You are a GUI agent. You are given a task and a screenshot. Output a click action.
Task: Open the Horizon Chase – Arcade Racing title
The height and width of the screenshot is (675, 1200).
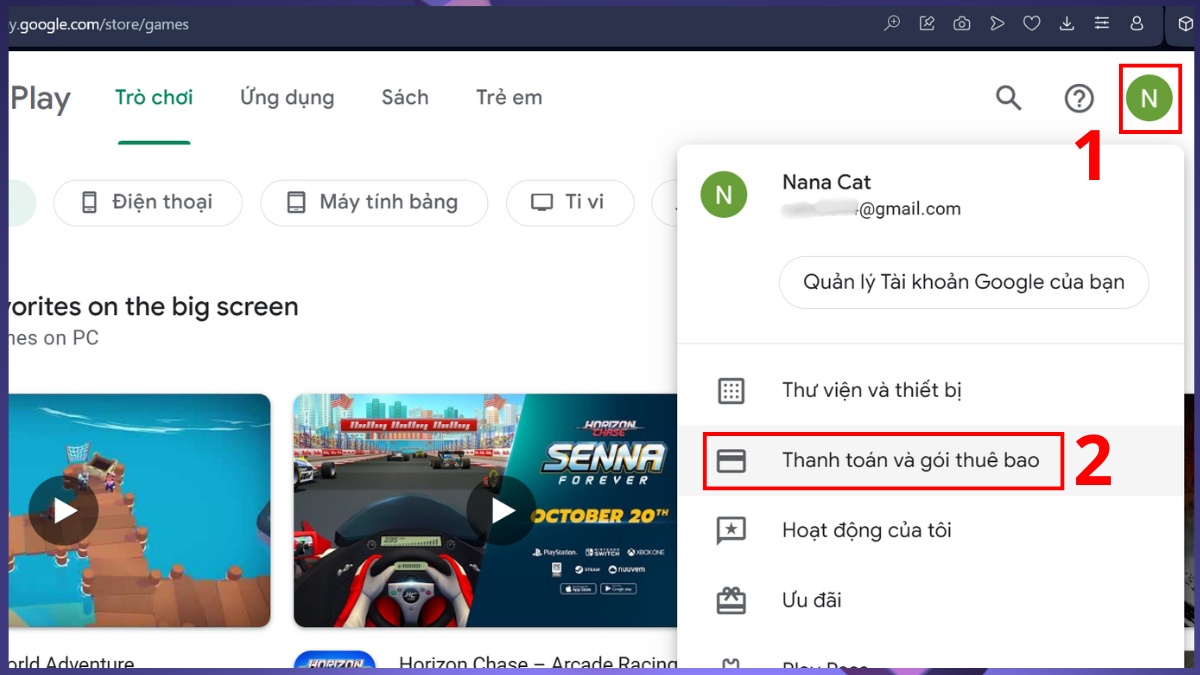[x=538, y=664]
